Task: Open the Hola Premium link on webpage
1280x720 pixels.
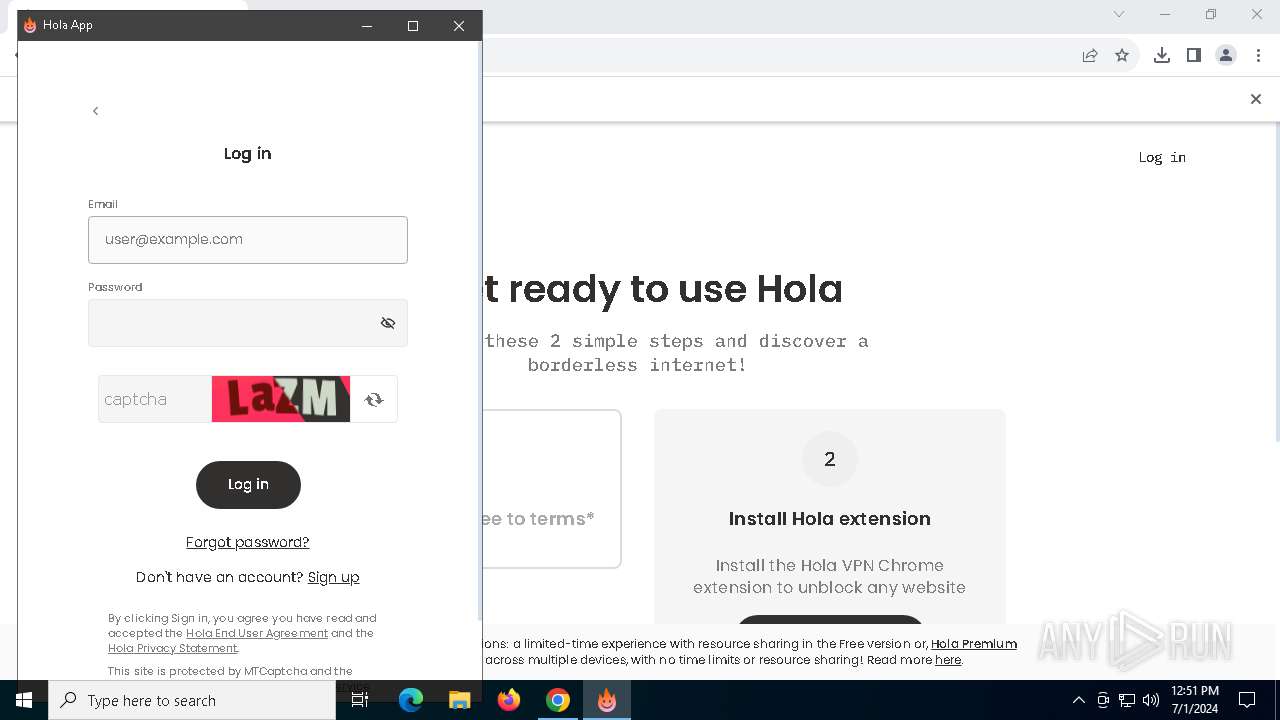Action: 974,644
